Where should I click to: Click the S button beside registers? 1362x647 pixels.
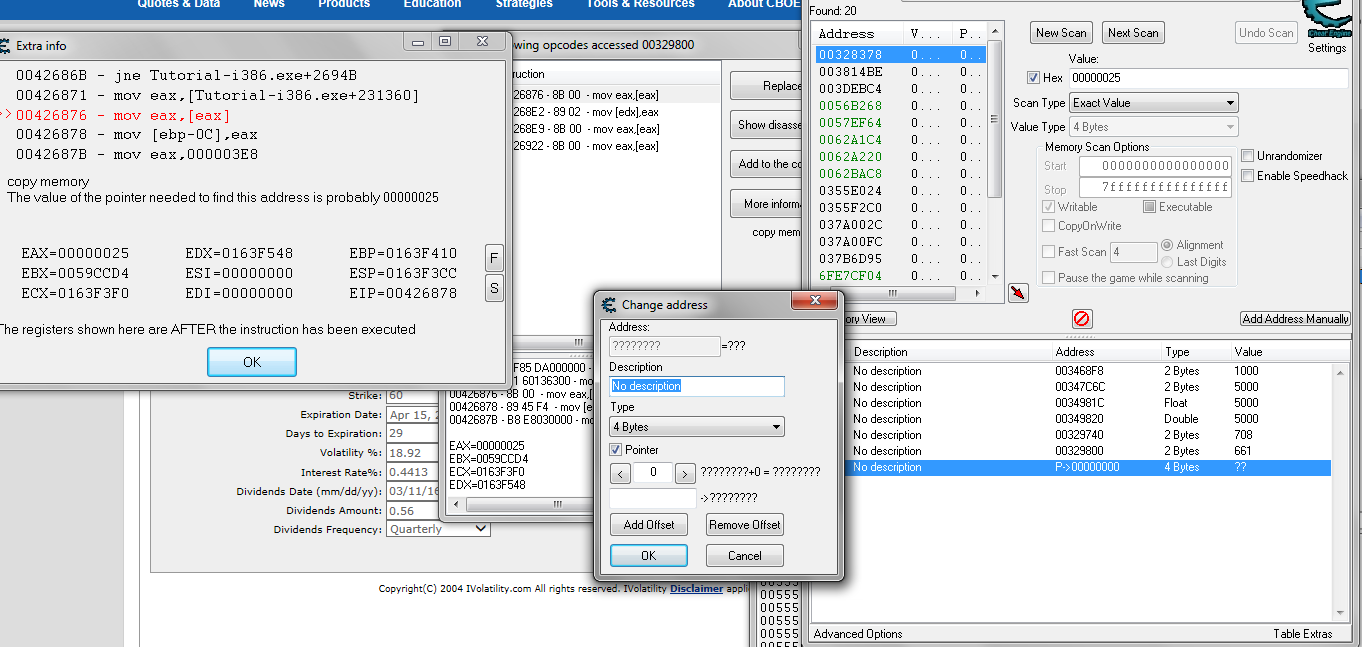pyautogui.click(x=493, y=288)
